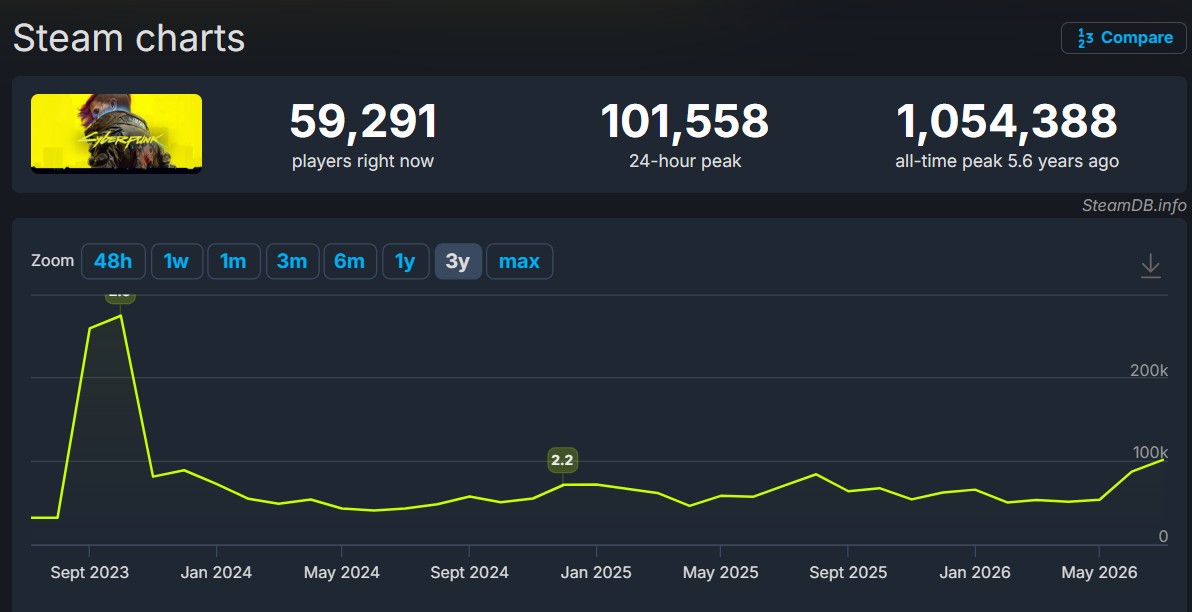This screenshot has height=612, width=1192.
Task: Select the 3y zoom range
Action: (458, 262)
